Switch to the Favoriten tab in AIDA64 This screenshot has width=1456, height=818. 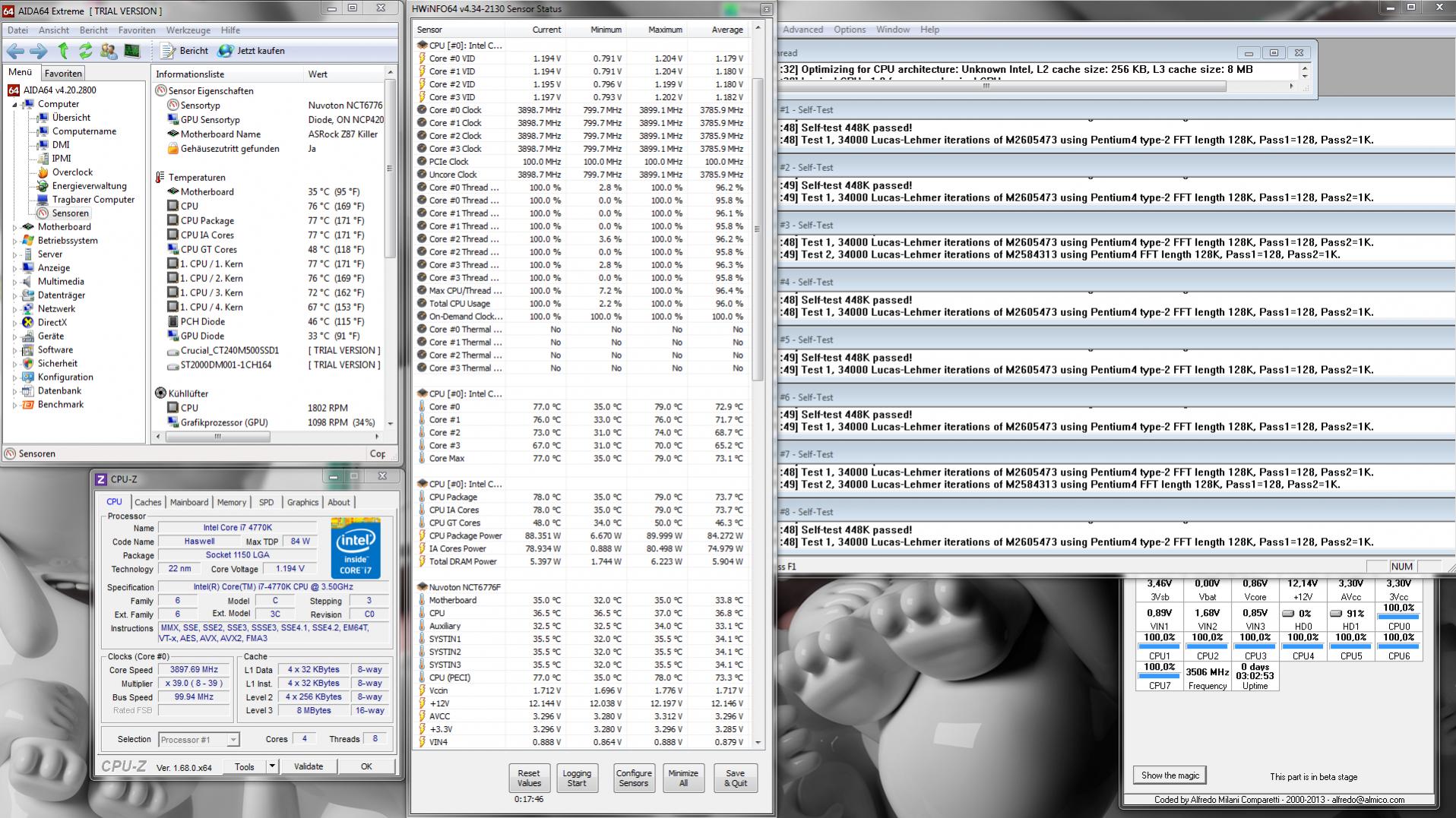pos(63,74)
